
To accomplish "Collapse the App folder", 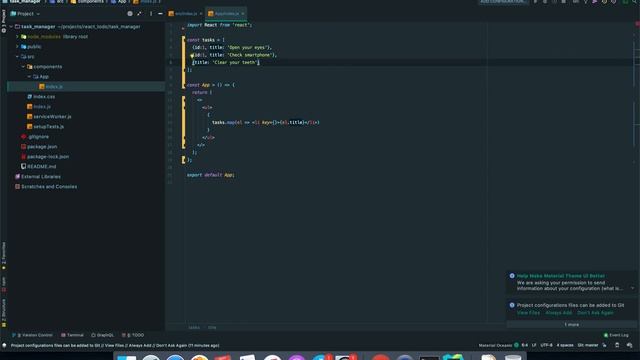I will coord(29,77).
